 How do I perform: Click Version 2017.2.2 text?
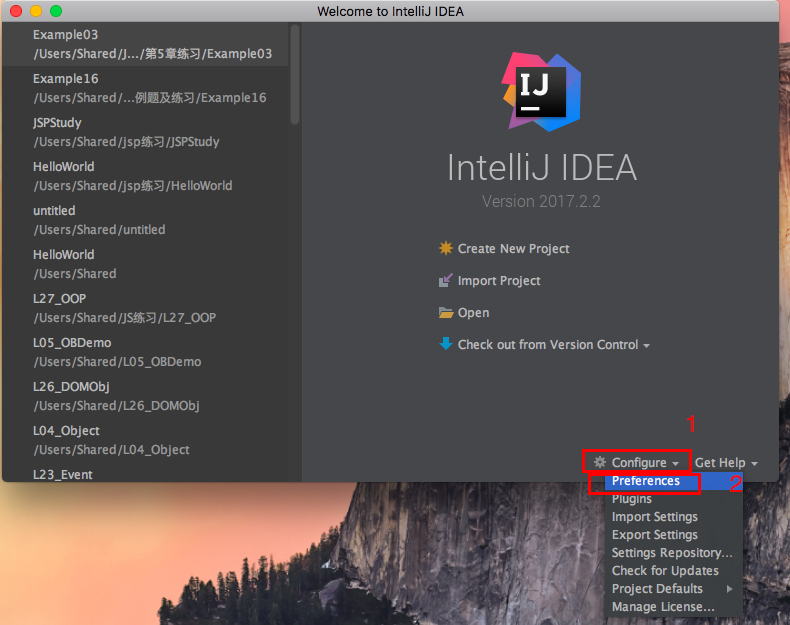click(x=541, y=201)
